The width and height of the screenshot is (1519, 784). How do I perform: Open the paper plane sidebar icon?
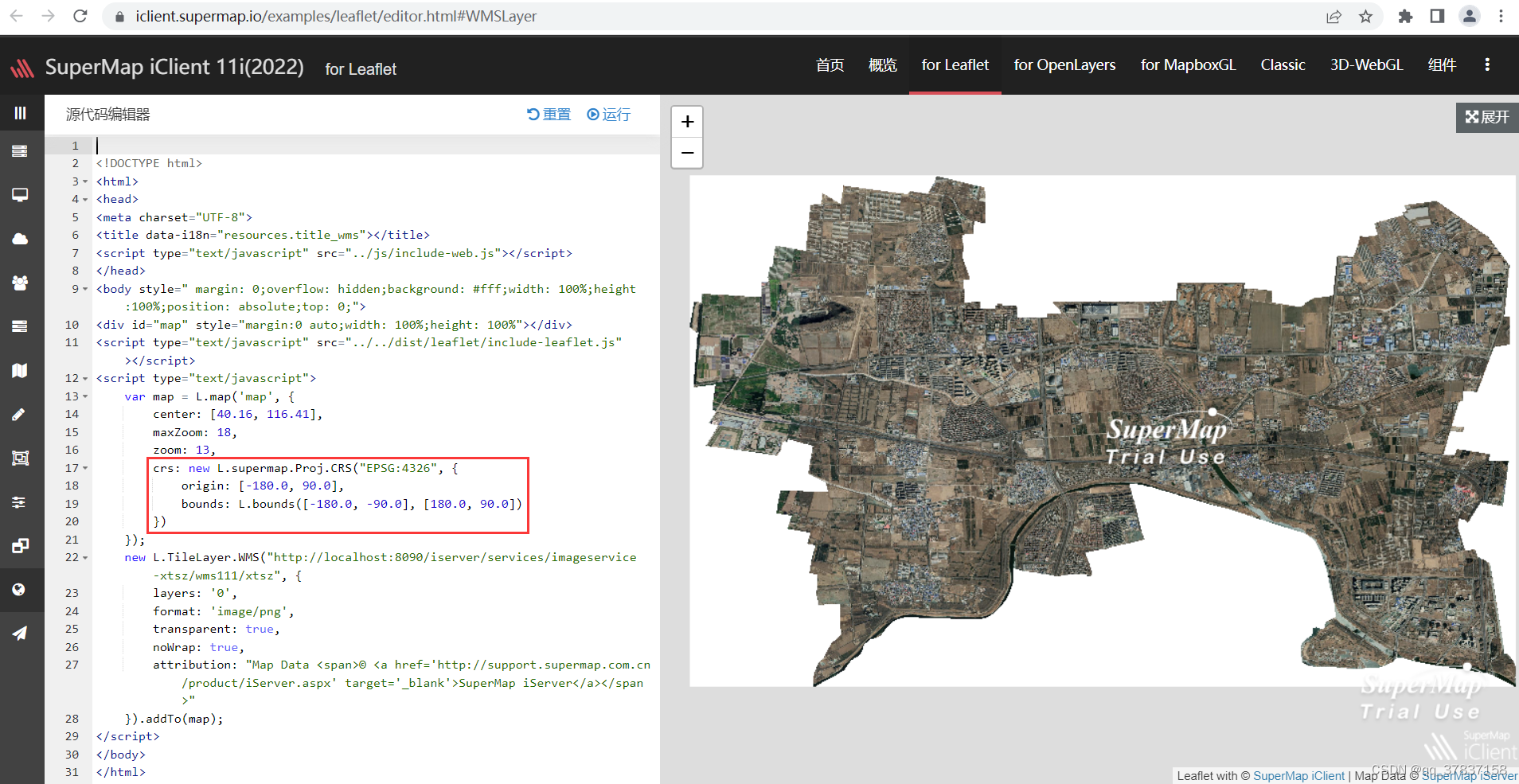(x=21, y=634)
